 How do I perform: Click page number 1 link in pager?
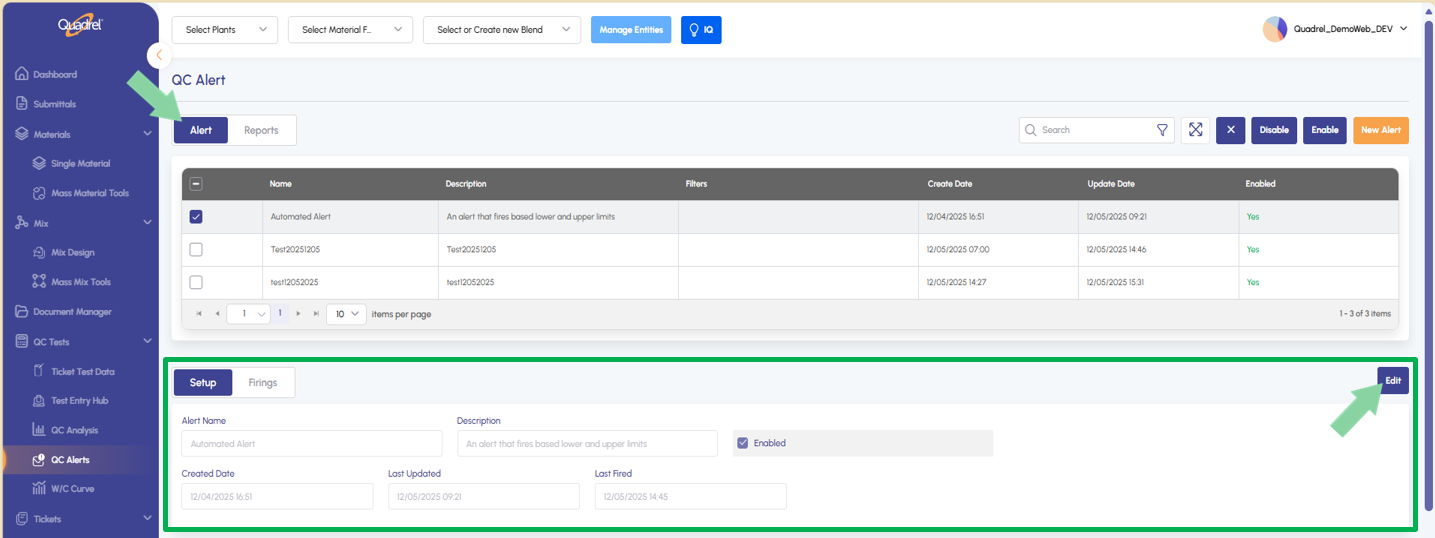[280, 314]
